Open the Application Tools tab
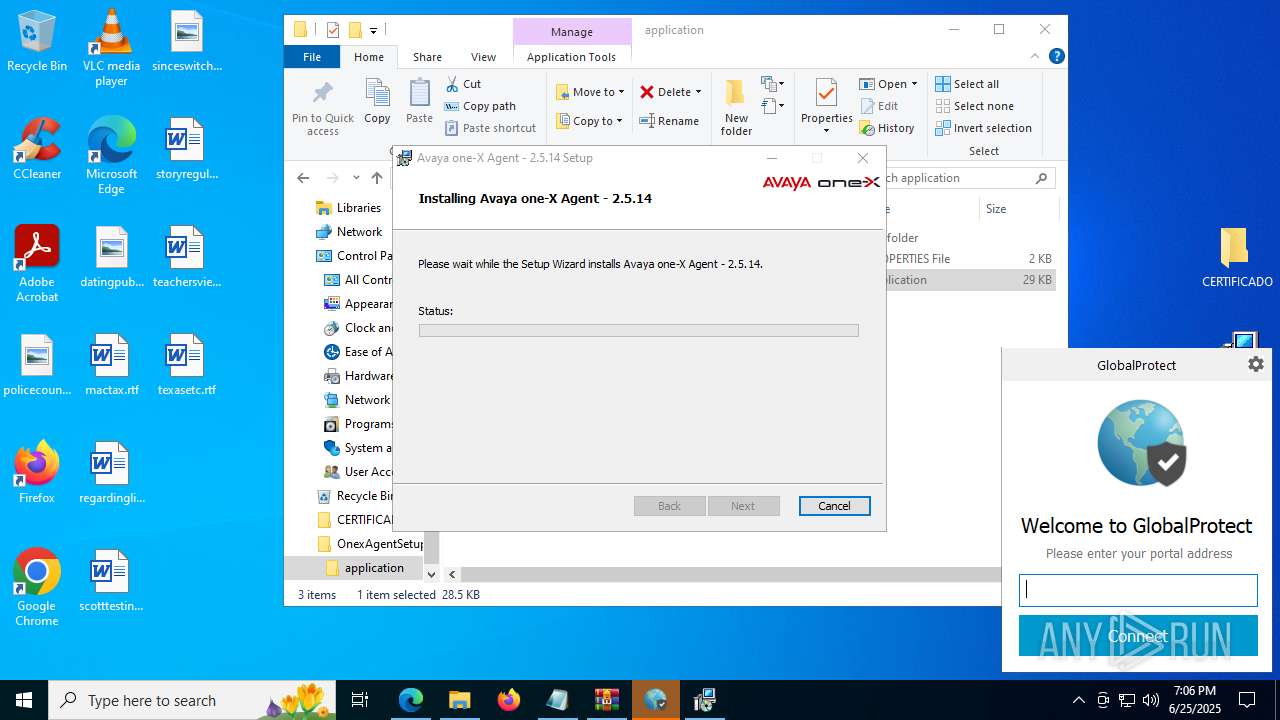Viewport: 1280px width, 720px height. 571,57
